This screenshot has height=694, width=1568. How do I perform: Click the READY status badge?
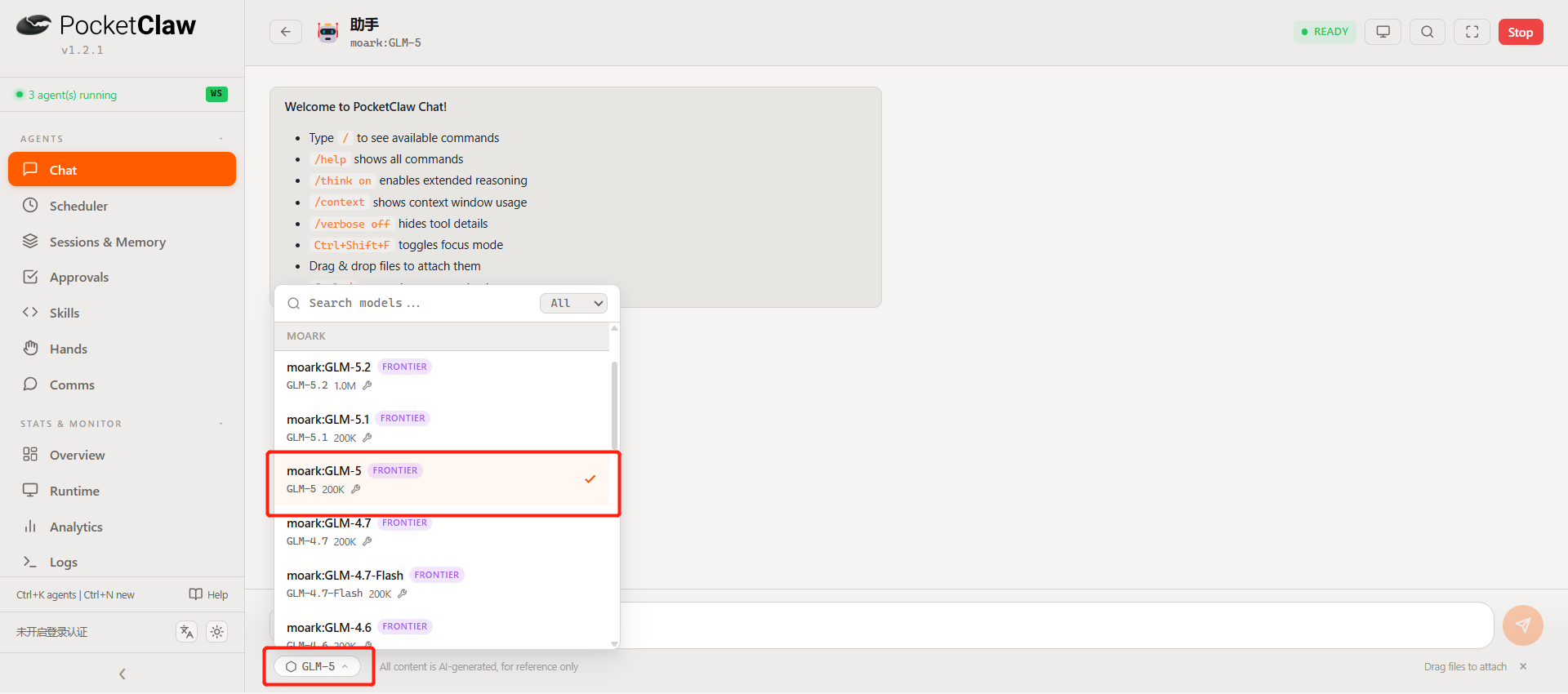click(x=1325, y=32)
